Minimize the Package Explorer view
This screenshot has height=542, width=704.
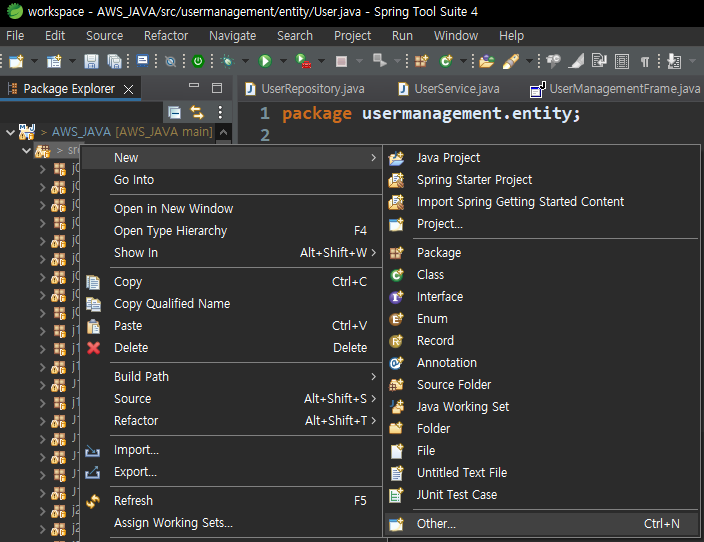coord(194,85)
